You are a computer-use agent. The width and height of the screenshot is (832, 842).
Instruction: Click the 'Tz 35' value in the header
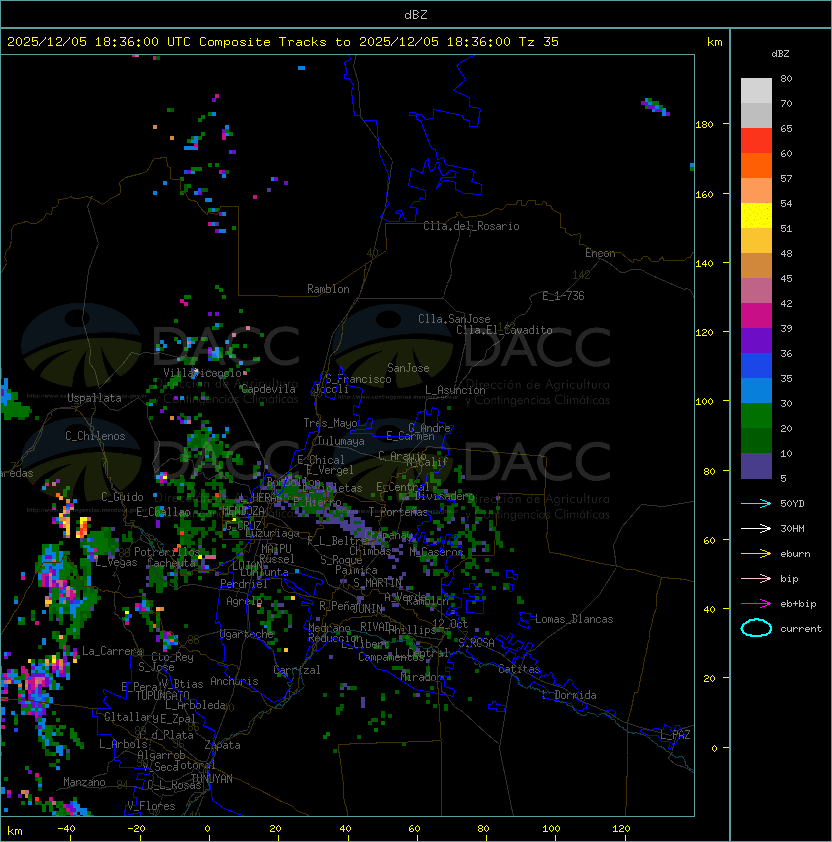point(539,42)
